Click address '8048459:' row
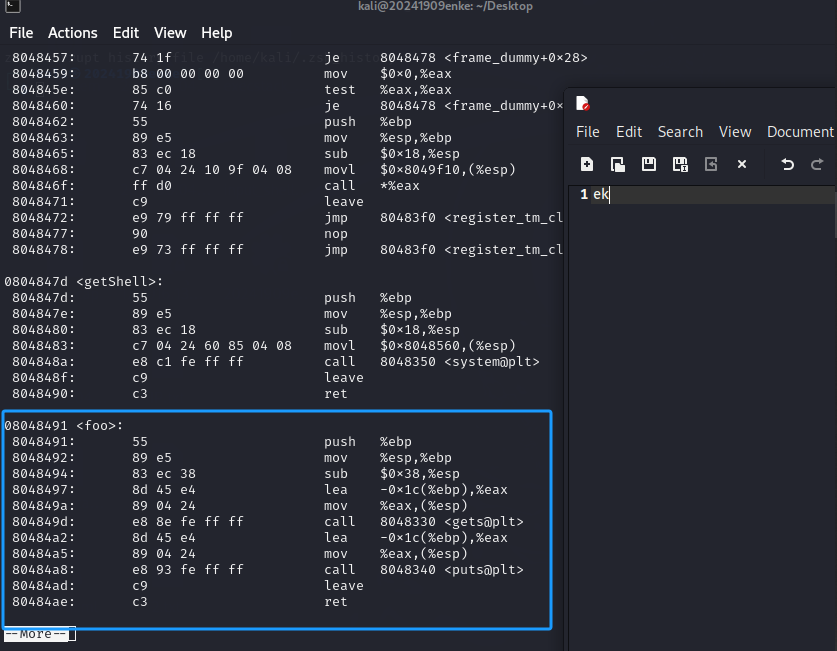The height and width of the screenshot is (651, 837). [x=44, y=74]
